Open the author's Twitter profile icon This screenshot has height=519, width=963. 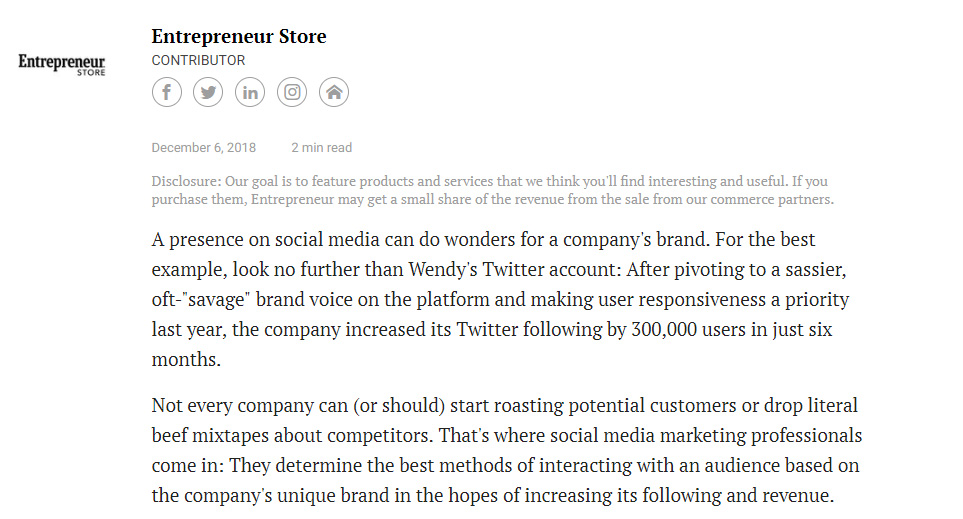(x=208, y=93)
